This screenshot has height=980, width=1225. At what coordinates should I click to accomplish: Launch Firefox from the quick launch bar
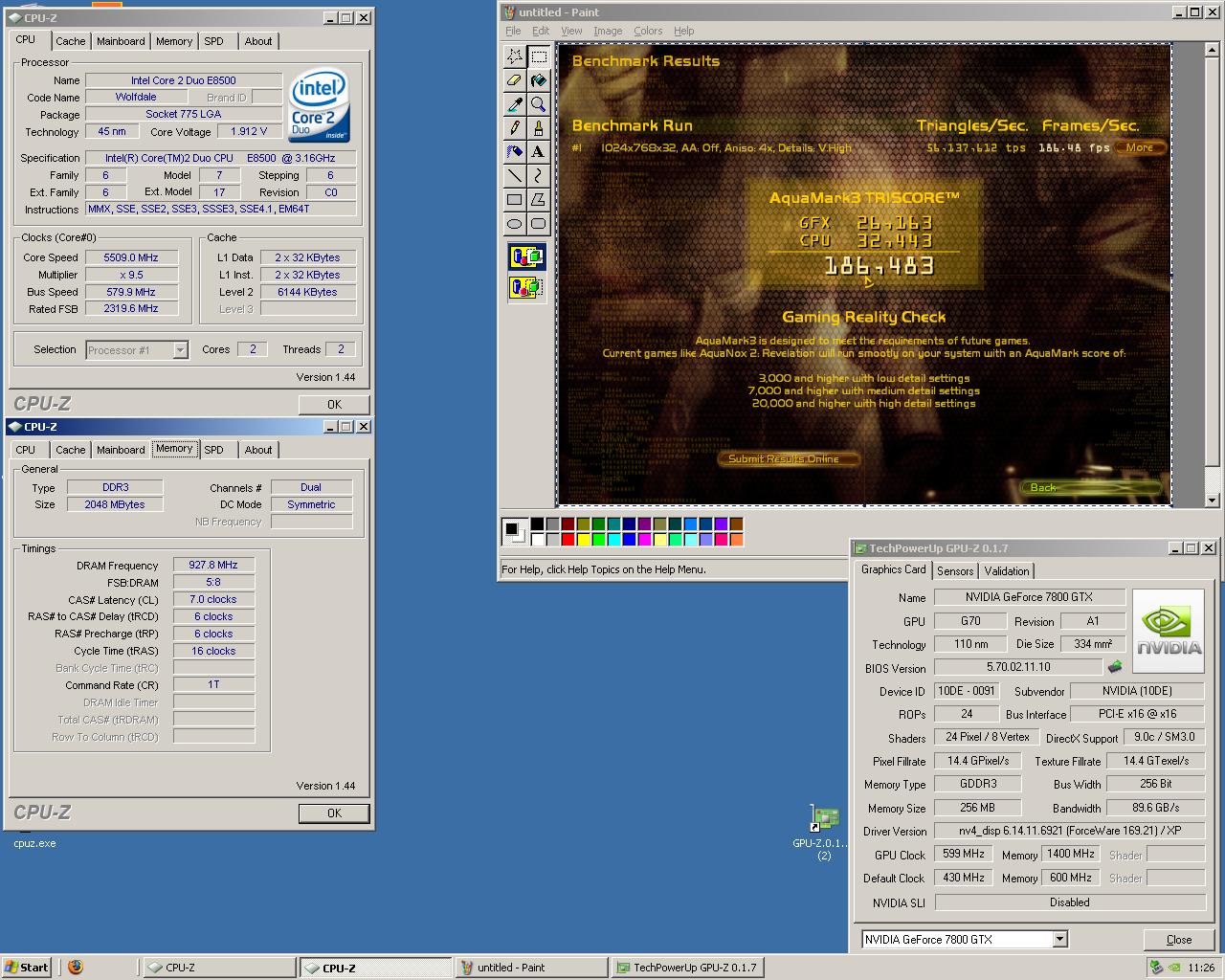click(x=76, y=967)
